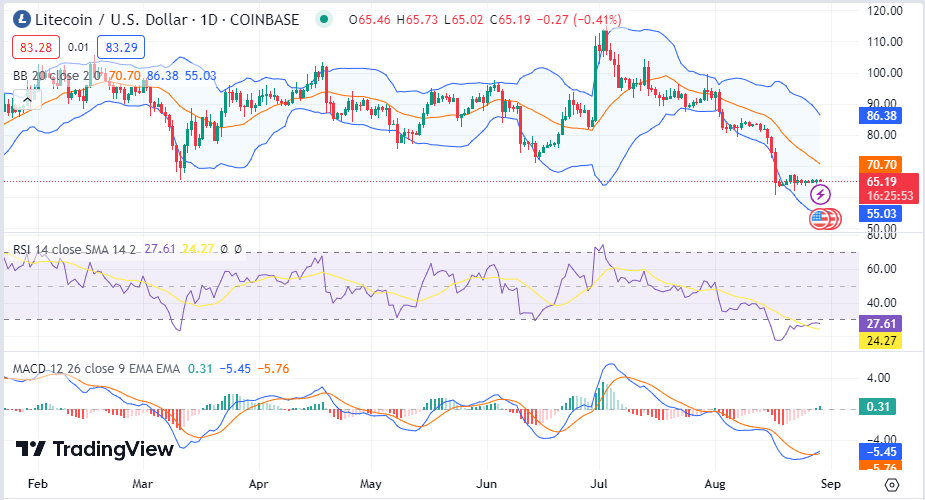
Task: Select the MACD 12 26 close indicator label
Action: tap(96, 368)
